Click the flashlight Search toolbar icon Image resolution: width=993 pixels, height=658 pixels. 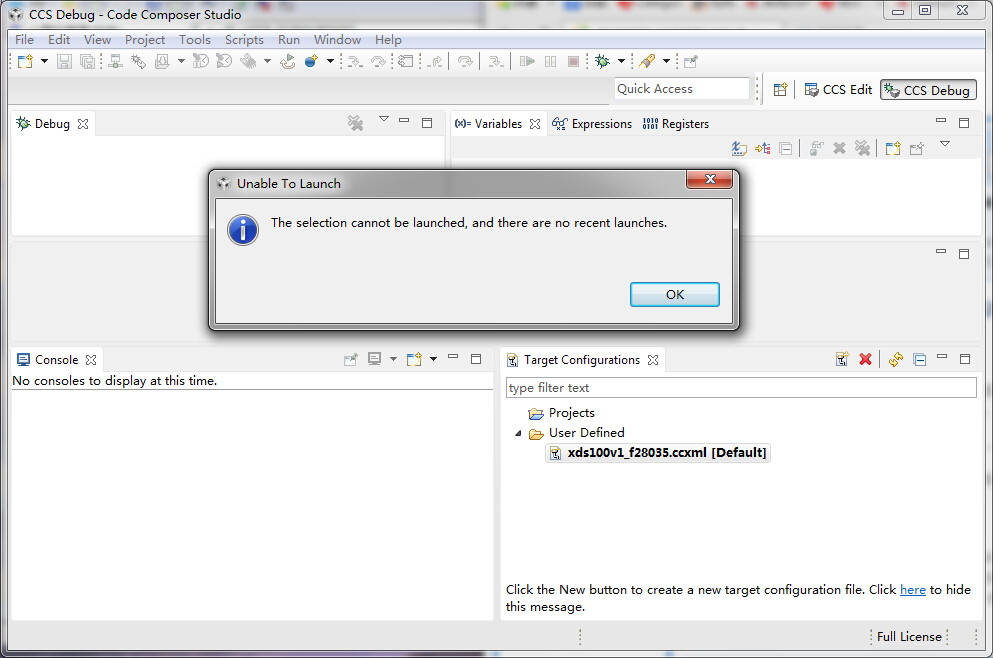click(647, 61)
